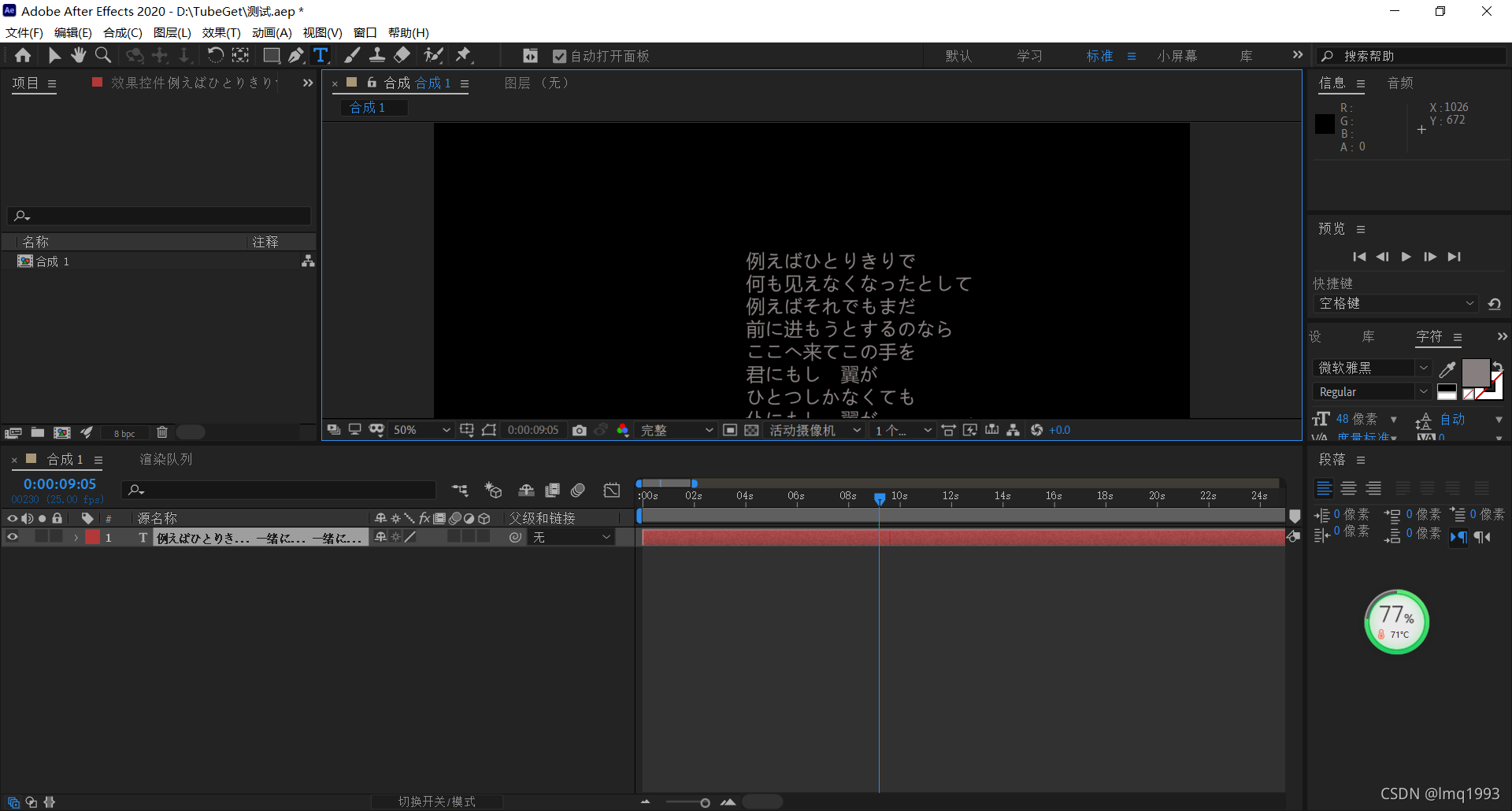Open the parent link dropdown showing 无

571,536
